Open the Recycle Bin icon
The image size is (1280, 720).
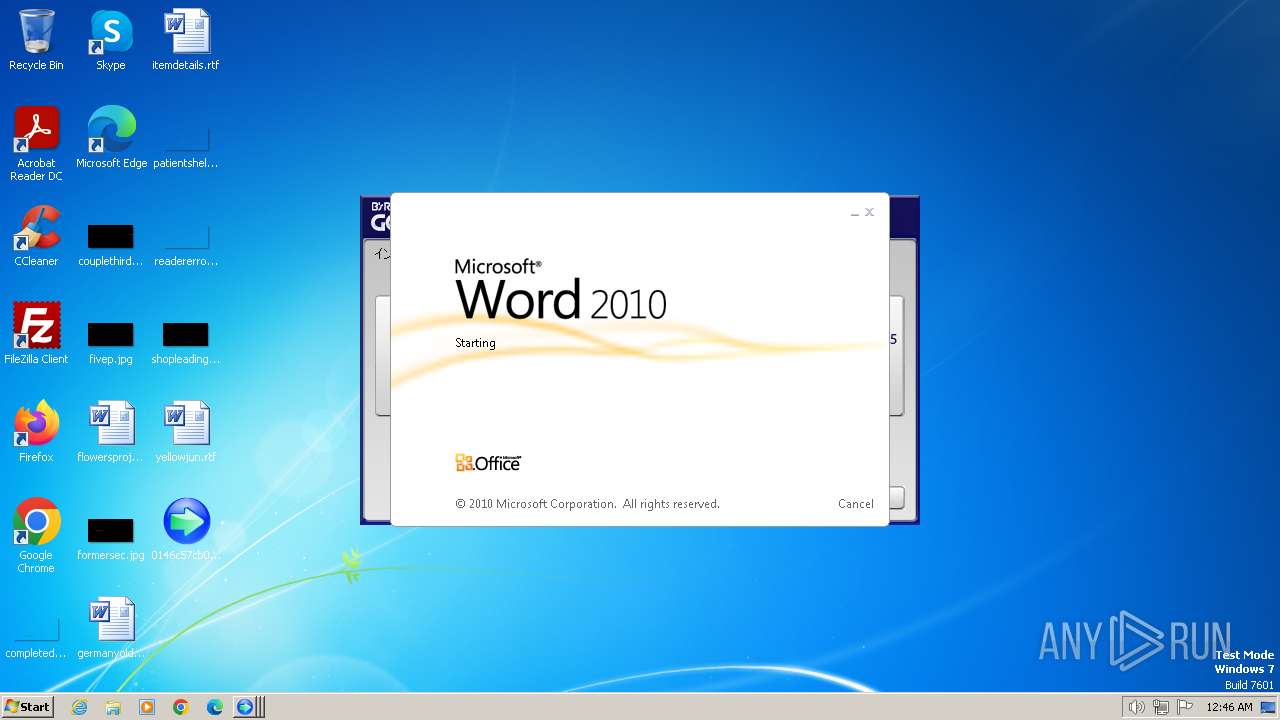(x=36, y=40)
